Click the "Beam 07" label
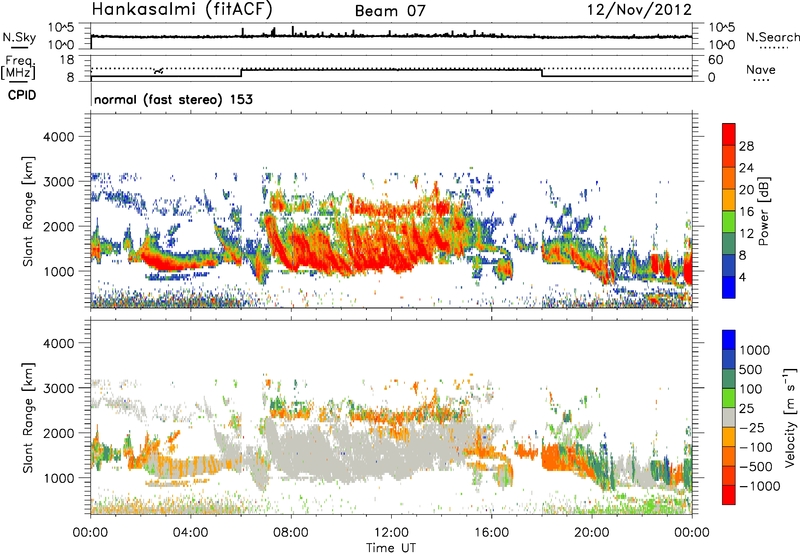 (x=390, y=11)
